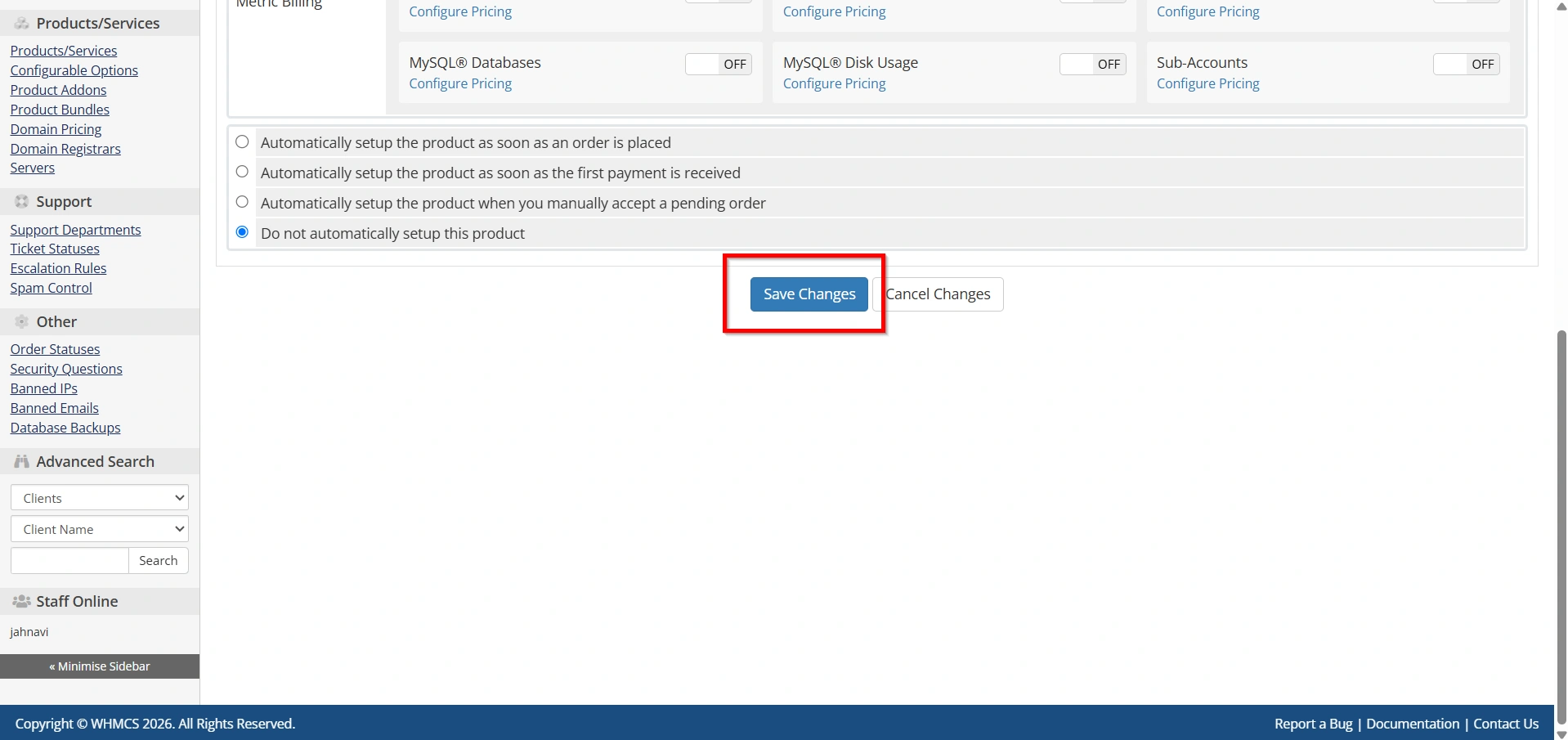Open Domain Pricing
The image size is (1568, 740).
click(x=56, y=129)
